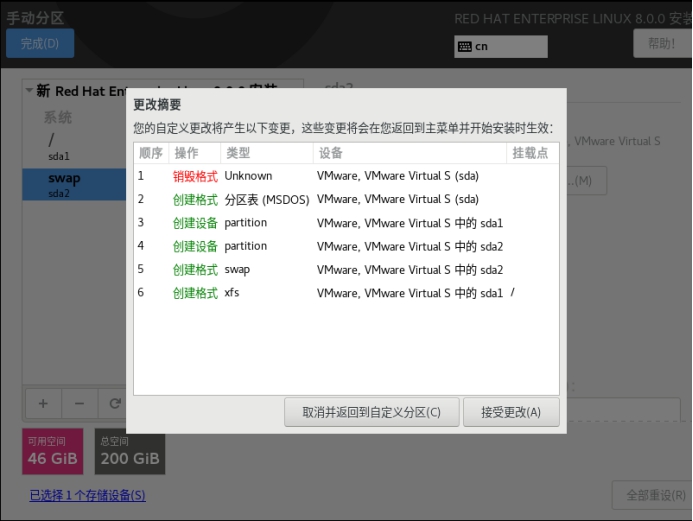Select row 6 创建格式 xfs
The height and width of the screenshot is (521, 693).
point(346,293)
